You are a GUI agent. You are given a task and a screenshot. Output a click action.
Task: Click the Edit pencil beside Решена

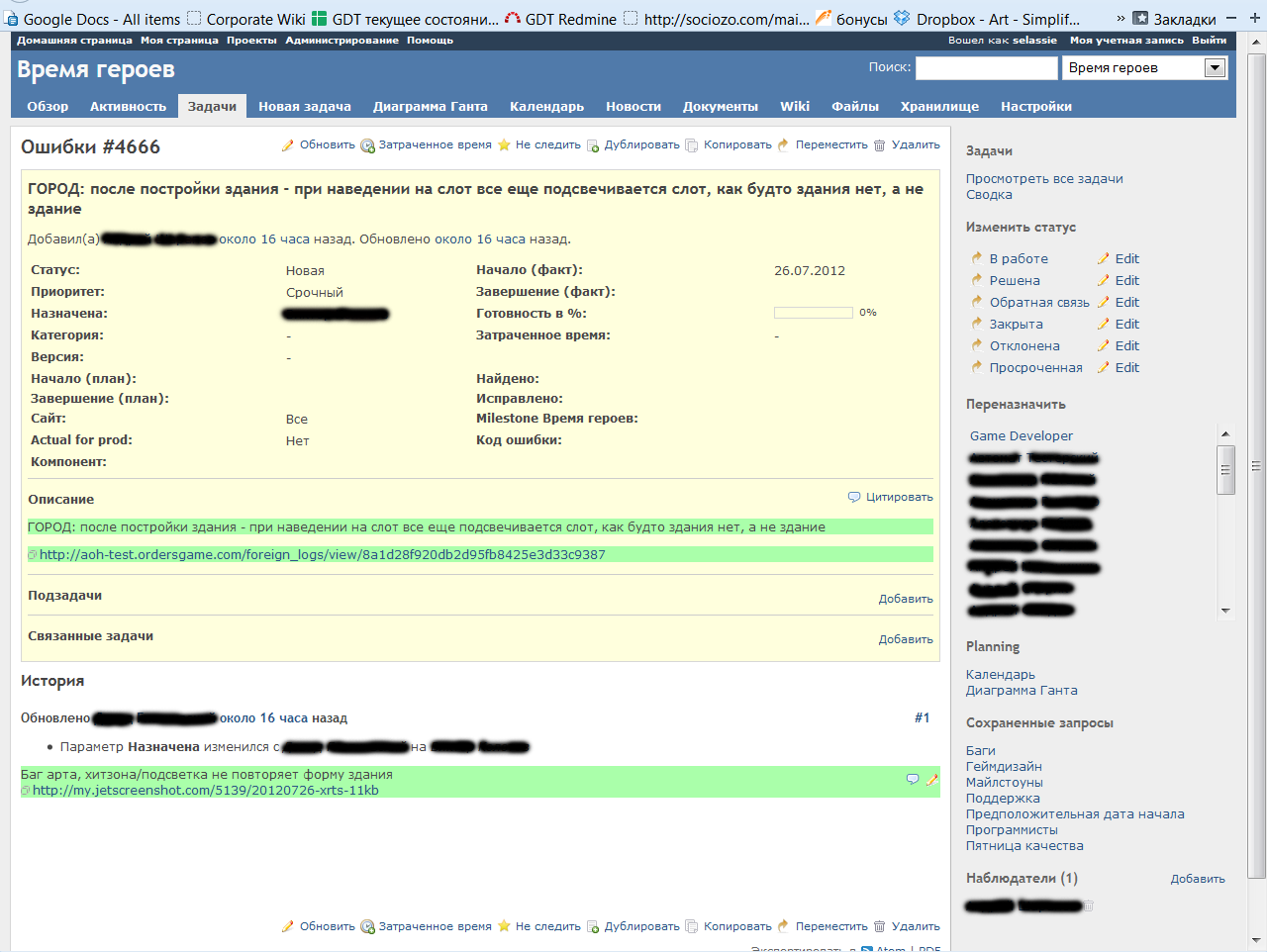click(1104, 281)
